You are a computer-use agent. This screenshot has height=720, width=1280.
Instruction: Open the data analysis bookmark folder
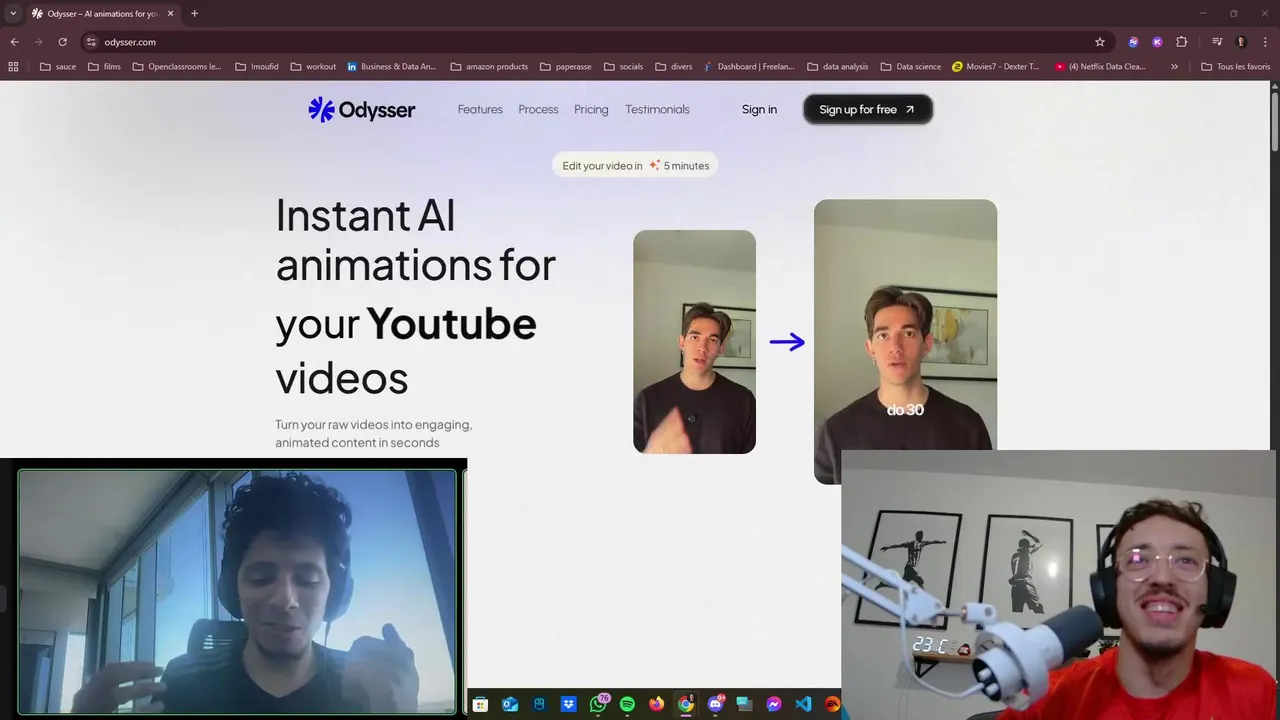click(837, 67)
